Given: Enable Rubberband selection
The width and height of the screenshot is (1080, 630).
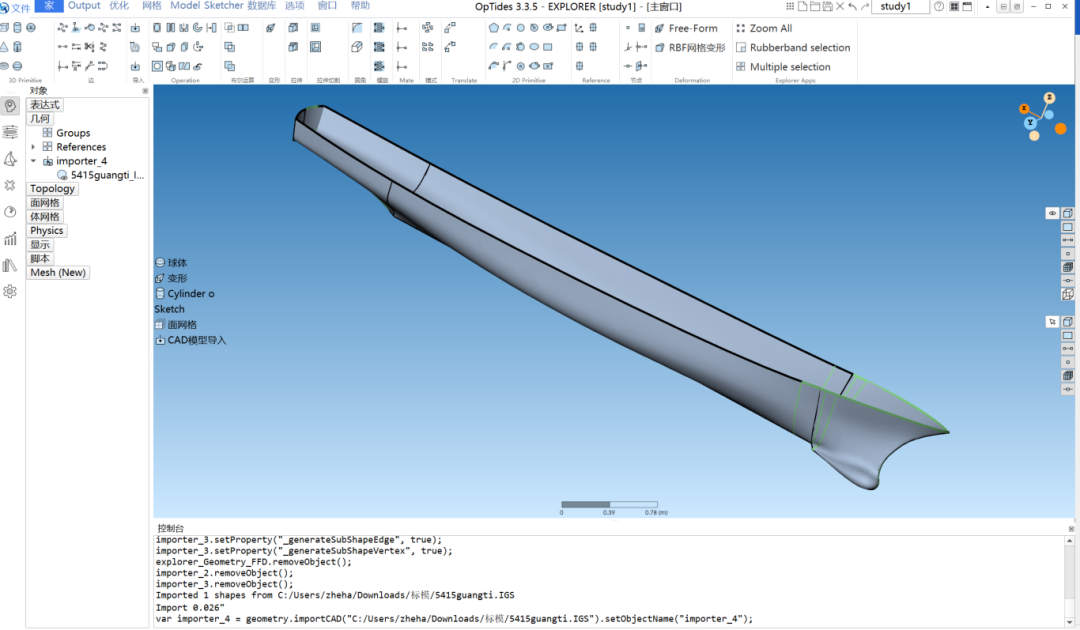Looking at the screenshot, I should pos(793,48).
